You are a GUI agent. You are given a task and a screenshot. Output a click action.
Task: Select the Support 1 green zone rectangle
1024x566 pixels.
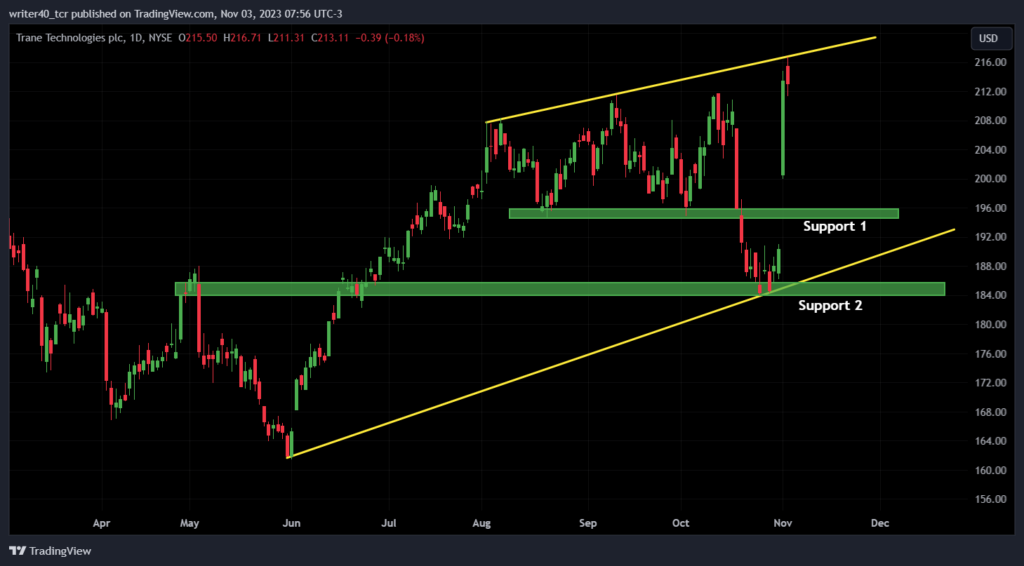(703, 213)
